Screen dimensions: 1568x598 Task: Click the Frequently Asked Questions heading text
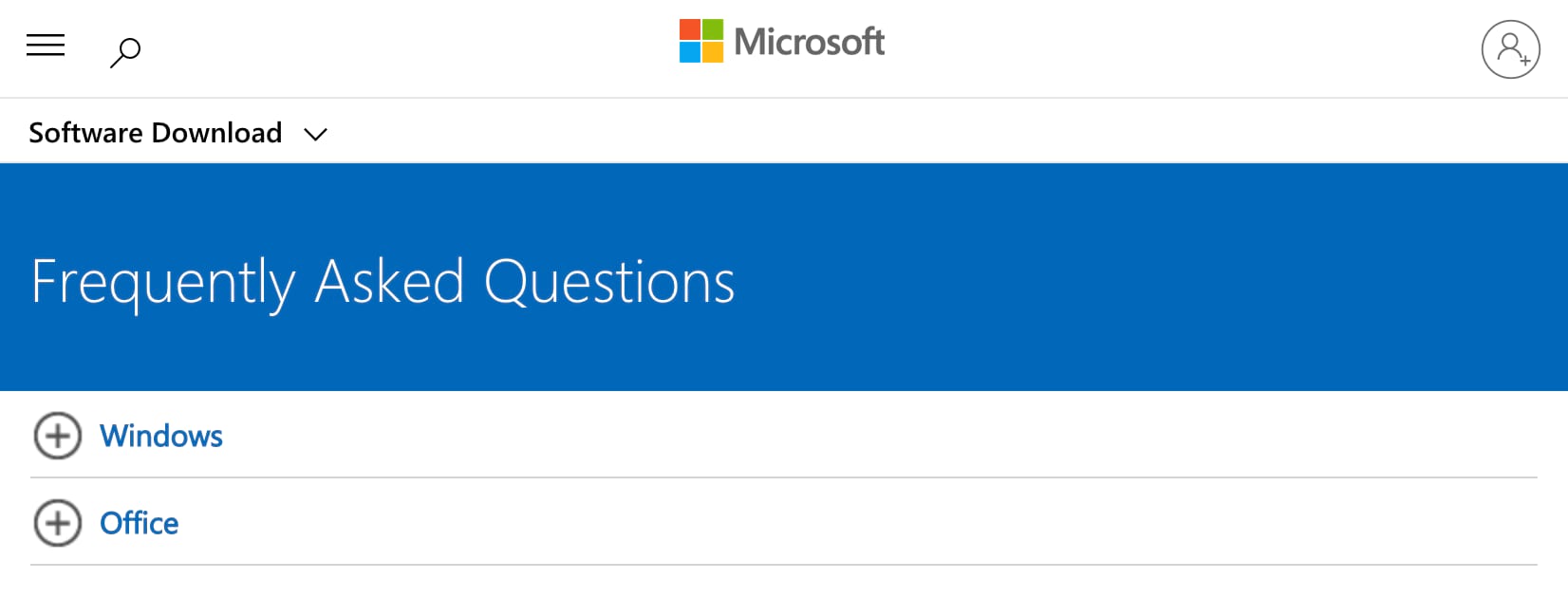pyautogui.click(x=382, y=281)
